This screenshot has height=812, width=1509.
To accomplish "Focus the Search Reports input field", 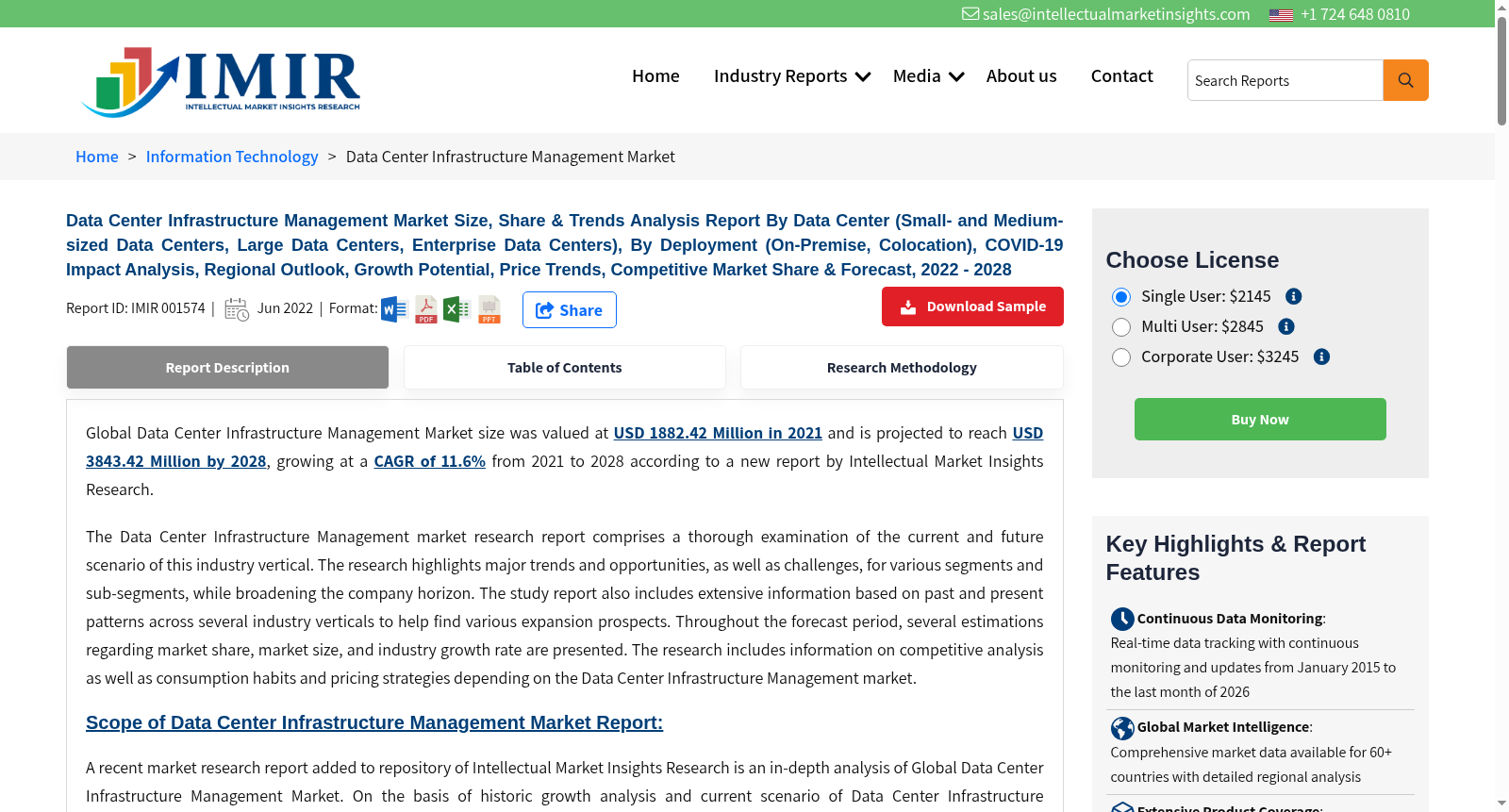I will tap(1285, 80).
